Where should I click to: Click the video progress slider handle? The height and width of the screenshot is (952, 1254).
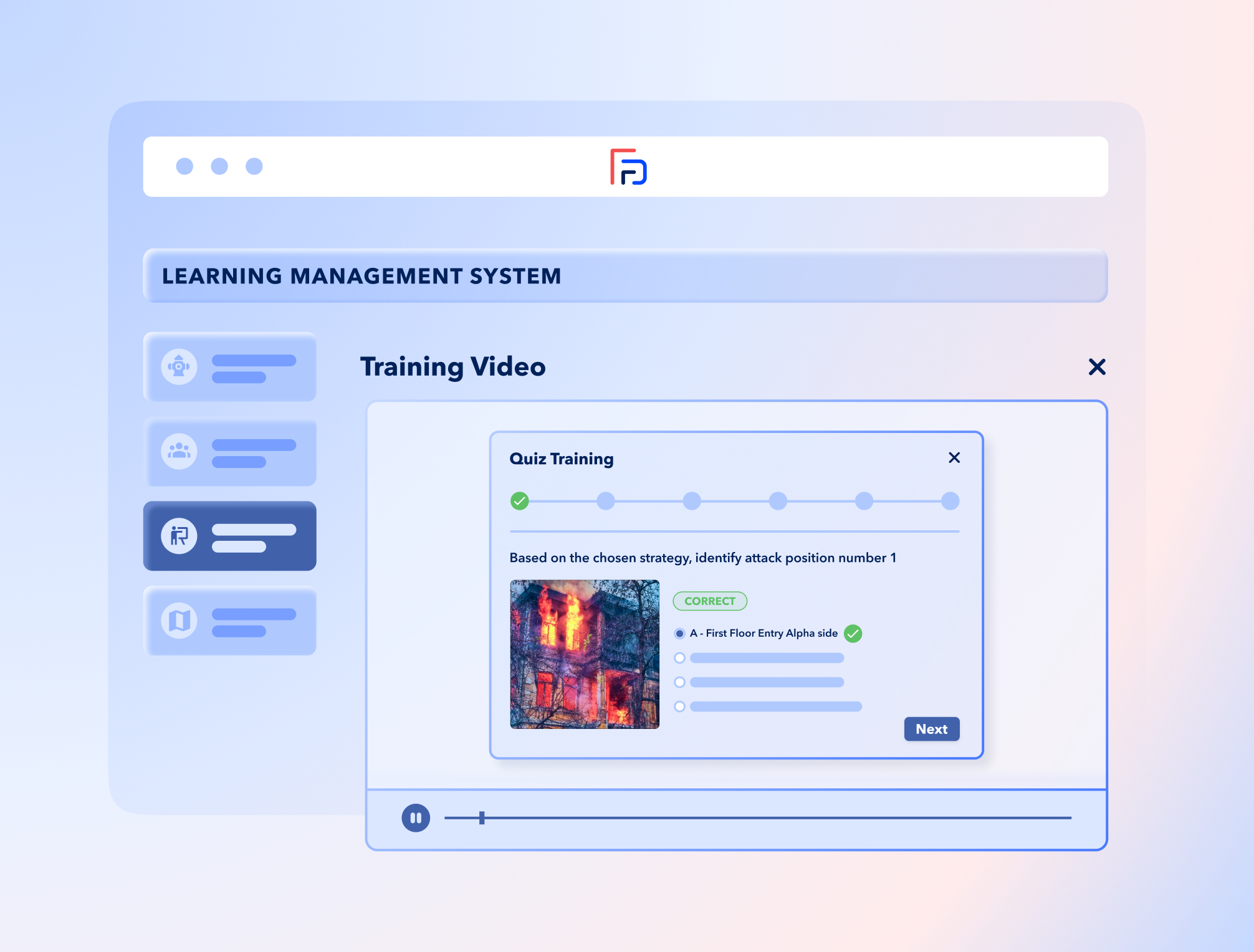pos(482,817)
